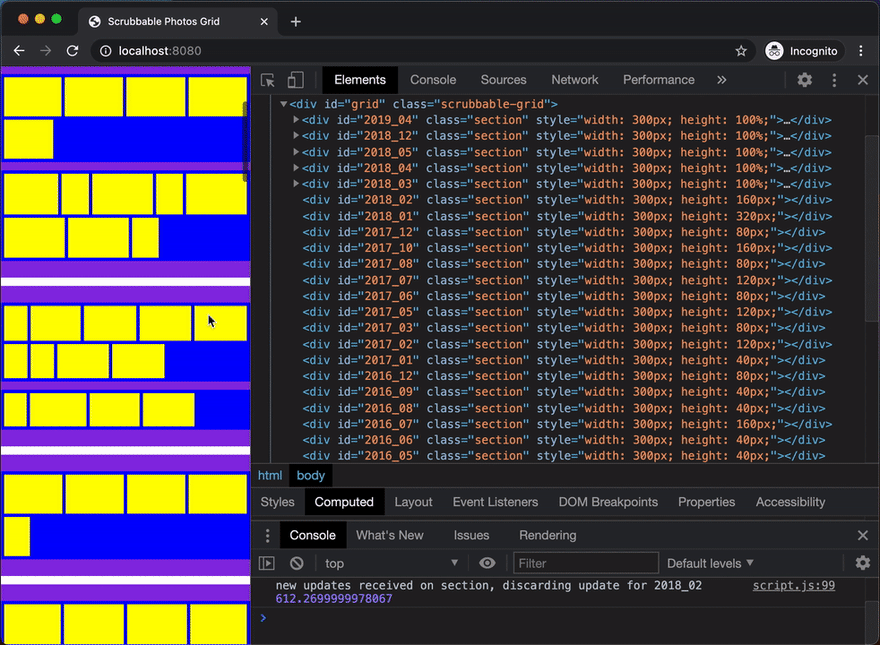This screenshot has width=880, height=645.
Task: Open DevTools settings gear
Action: (805, 80)
